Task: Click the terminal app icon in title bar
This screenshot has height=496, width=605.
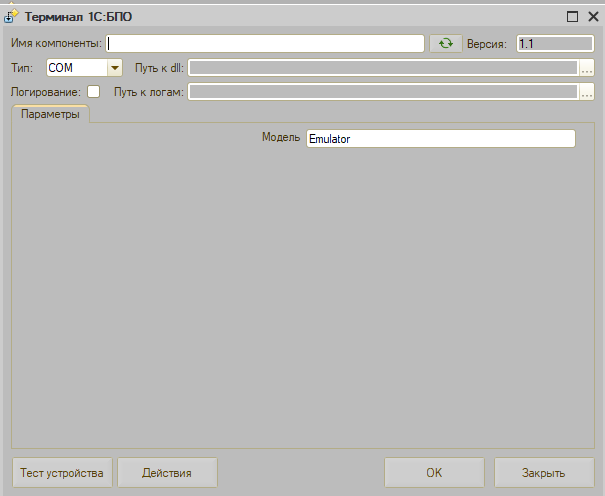Action: [x=12, y=16]
